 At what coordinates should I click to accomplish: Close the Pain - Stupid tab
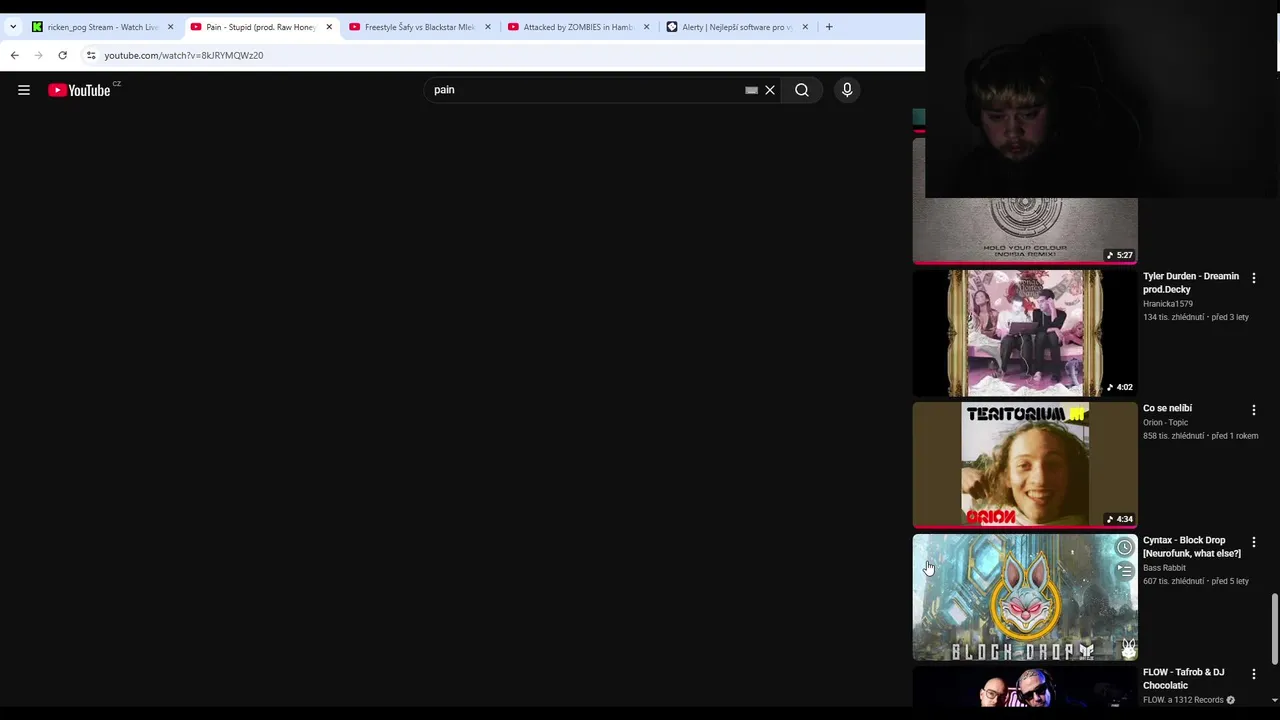pyautogui.click(x=329, y=27)
